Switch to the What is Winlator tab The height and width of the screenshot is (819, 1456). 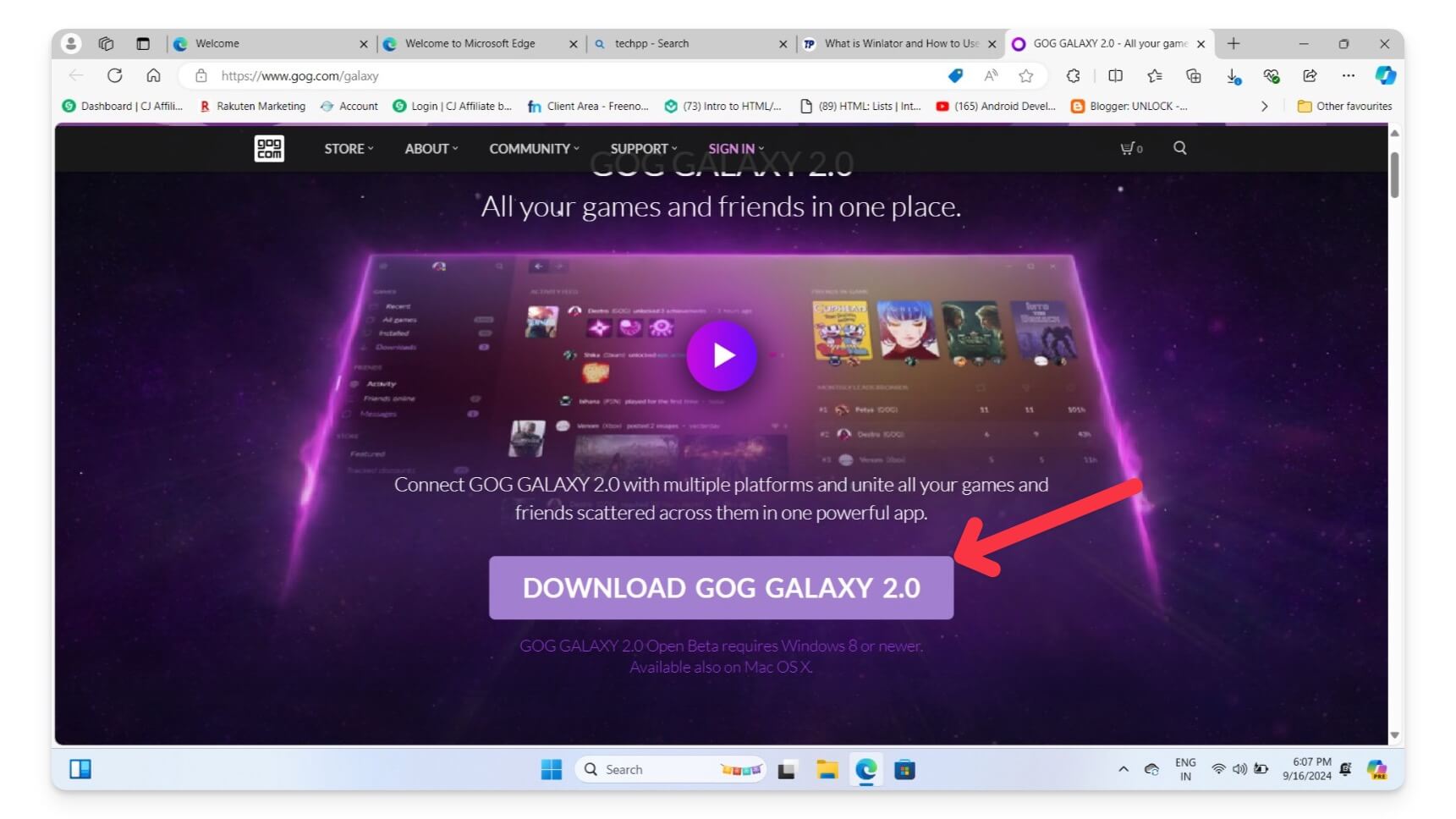pyautogui.click(x=897, y=43)
